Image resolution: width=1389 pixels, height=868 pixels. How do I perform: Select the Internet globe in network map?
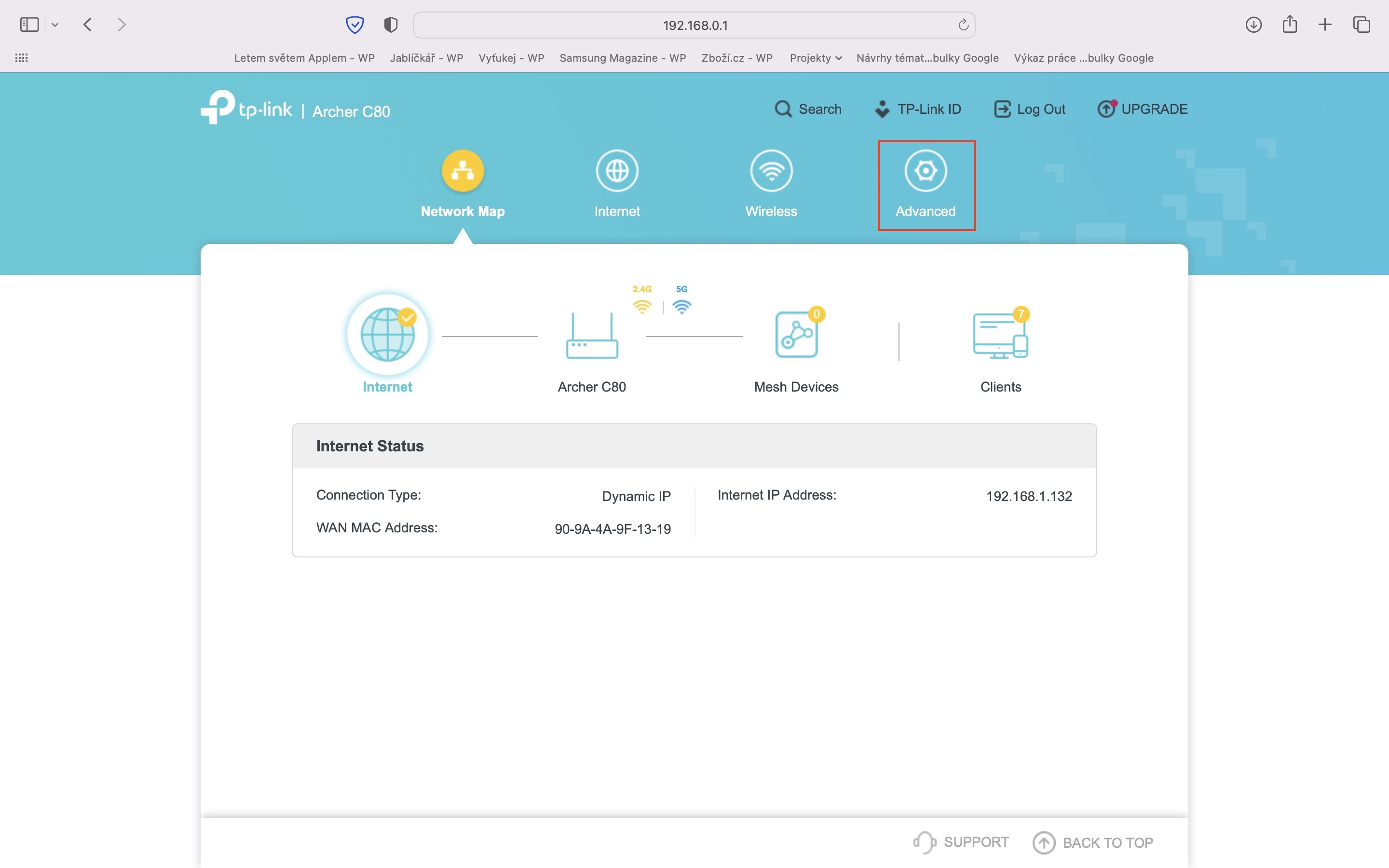387,335
